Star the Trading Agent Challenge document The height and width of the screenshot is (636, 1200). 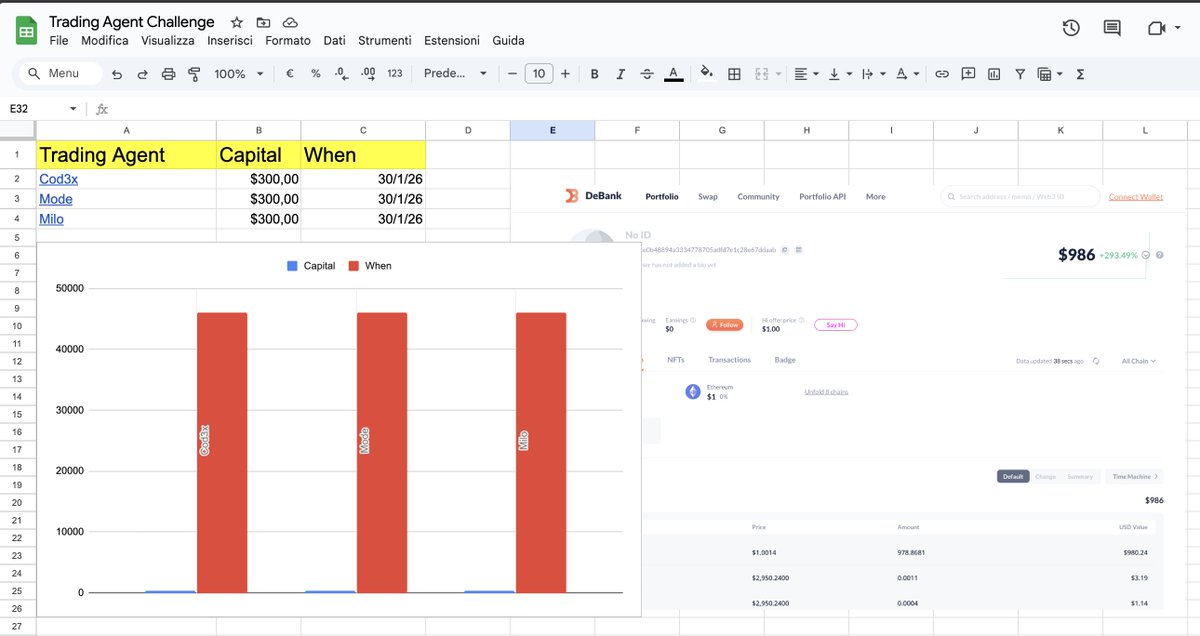237,22
